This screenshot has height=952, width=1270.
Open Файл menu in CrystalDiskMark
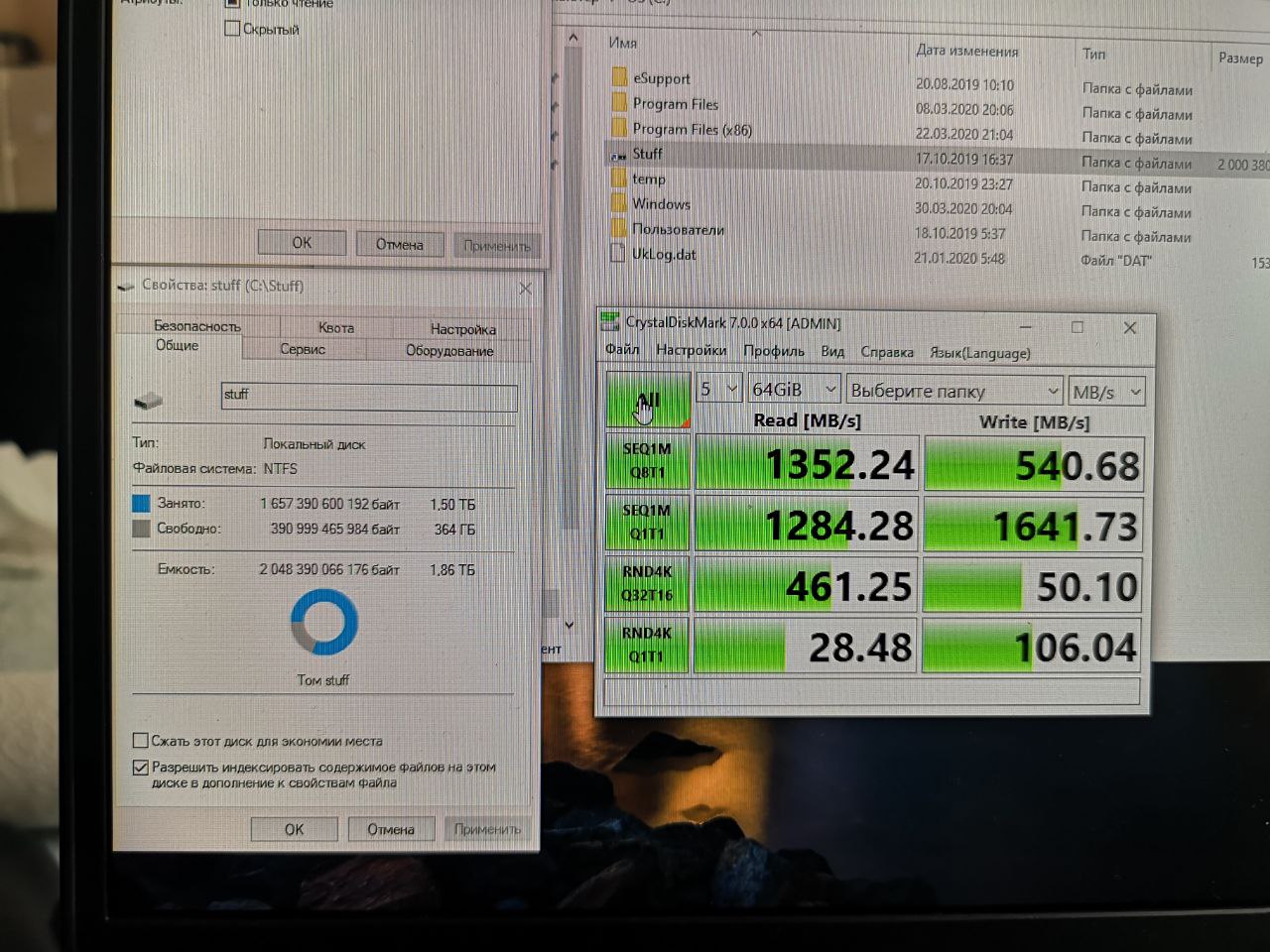click(x=622, y=349)
